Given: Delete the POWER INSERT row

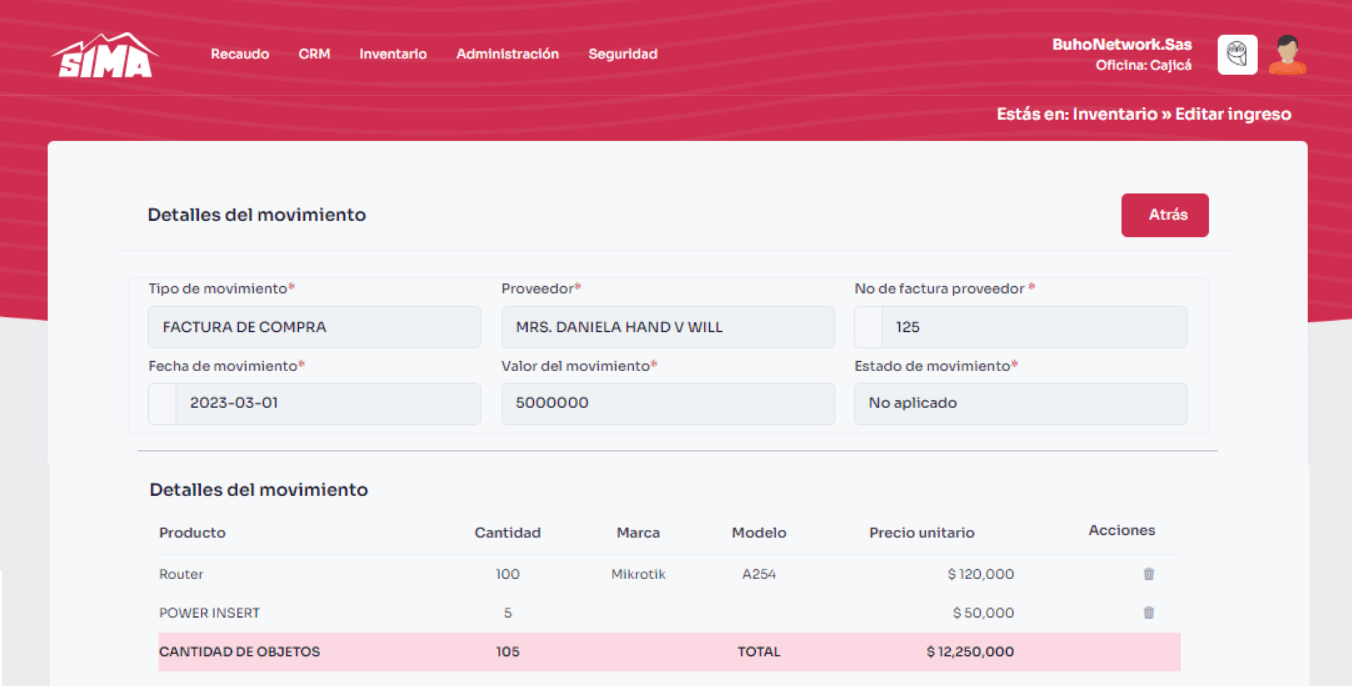Looking at the screenshot, I should point(1148,612).
